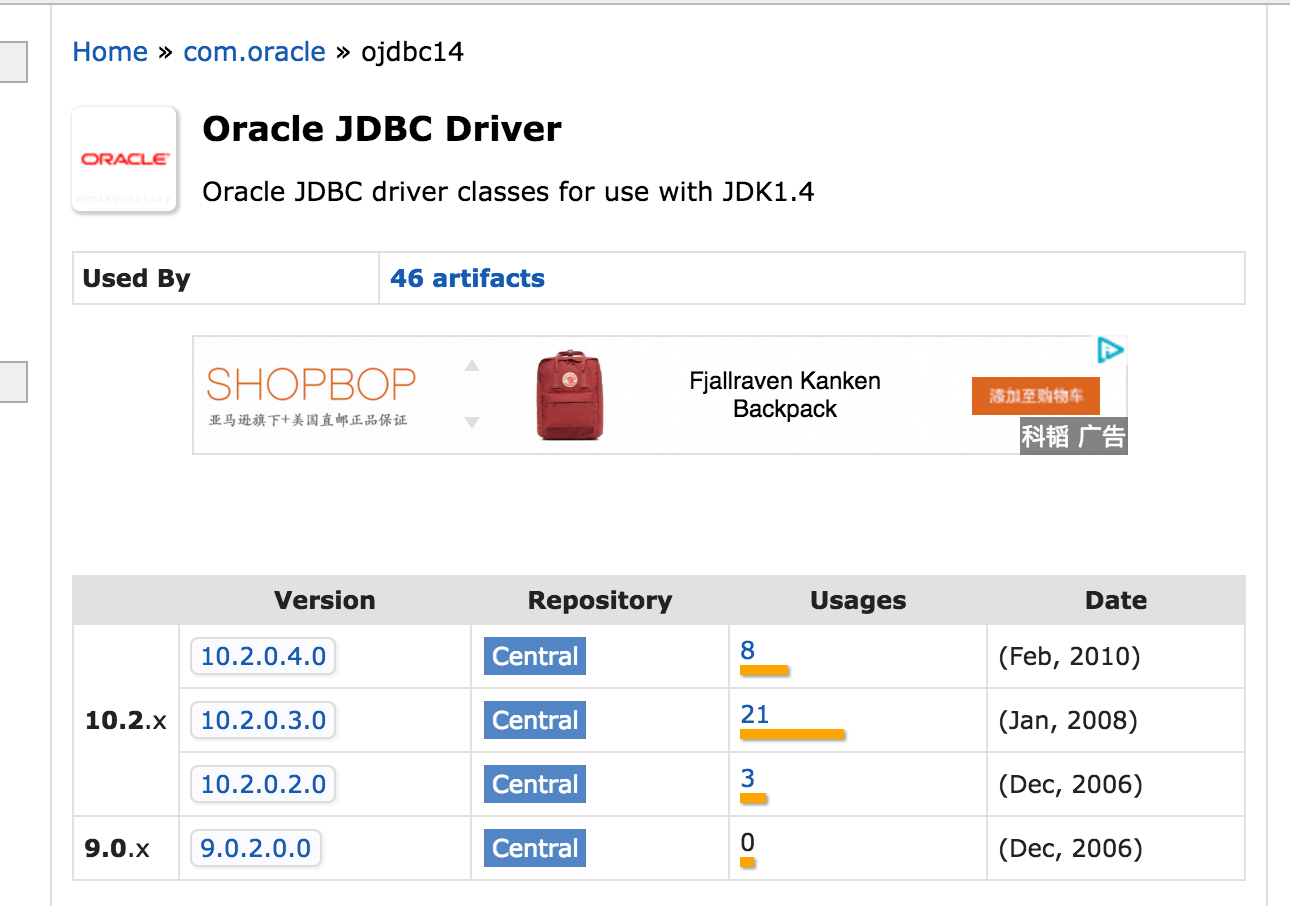Click the red Kanken backpack image
Screen dimensions: 1290x906
pos(572,395)
